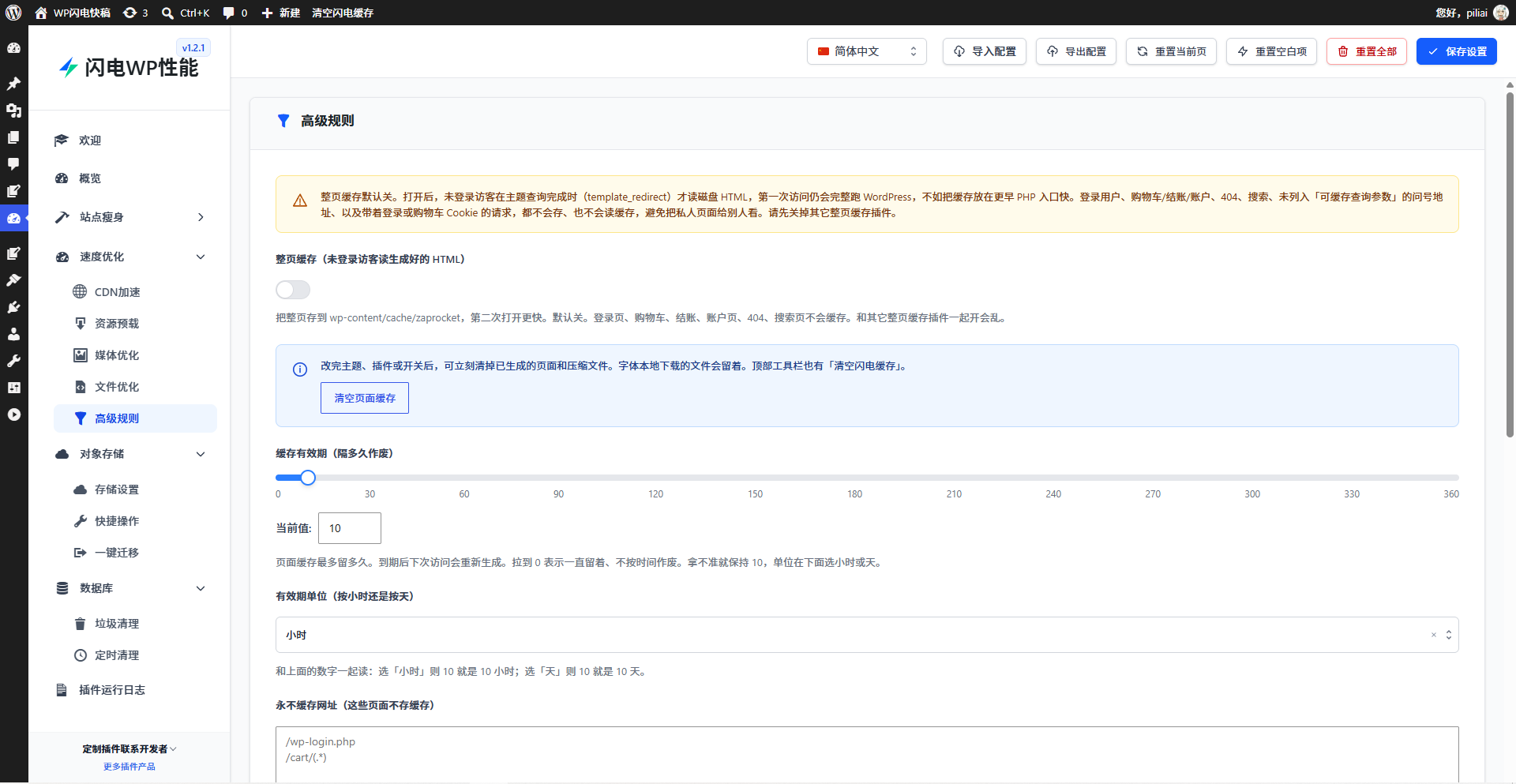Focus the 当前值 number input field
This screenshot has height=784, width=1516.
point(350,528)
